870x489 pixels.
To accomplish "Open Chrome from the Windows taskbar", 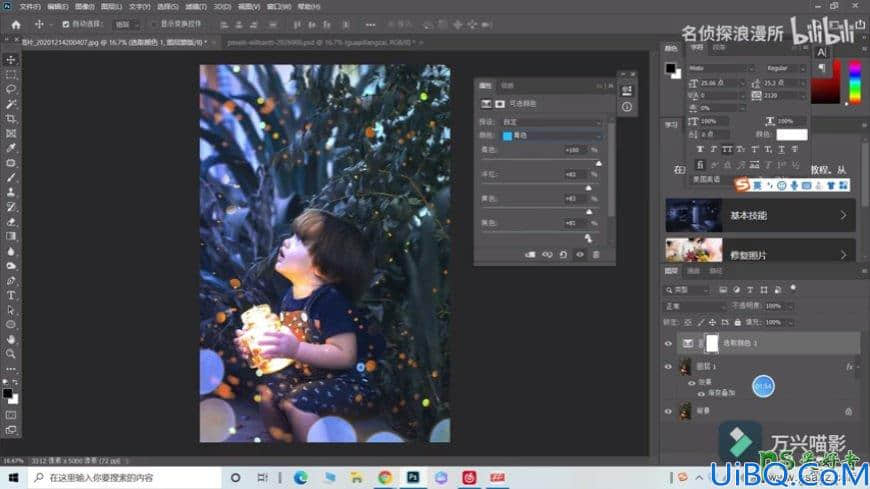I will (x=385, y=477).
